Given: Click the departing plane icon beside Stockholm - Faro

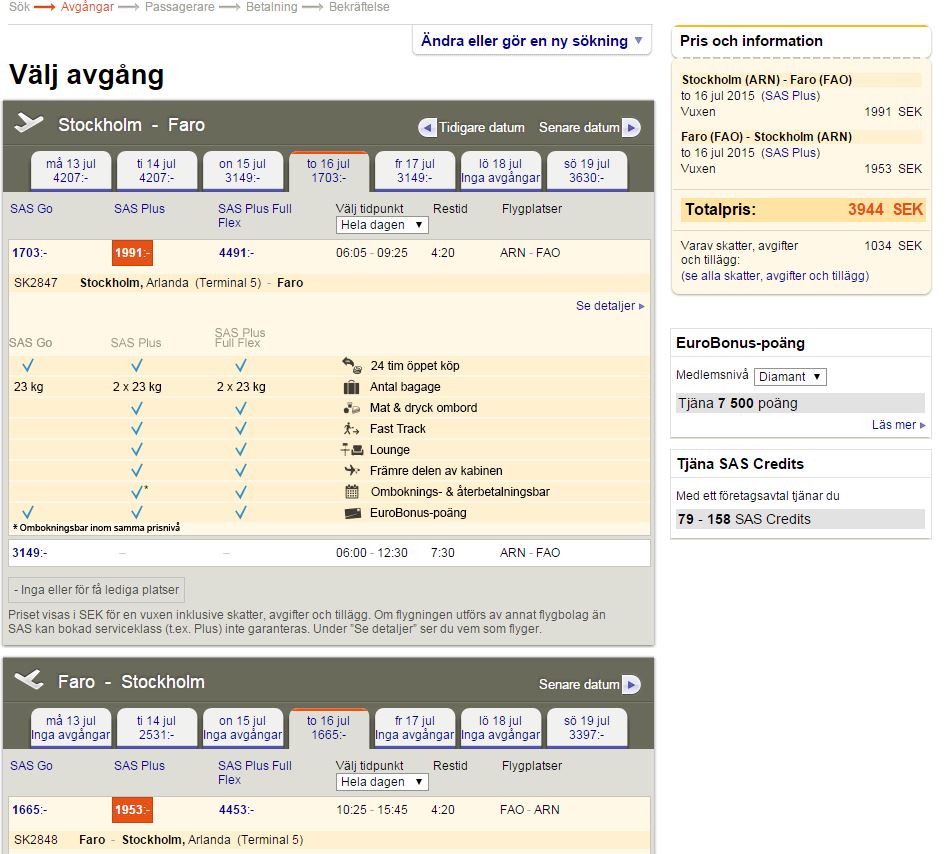Looking at the screenshot, I should (x=29, y=123).
